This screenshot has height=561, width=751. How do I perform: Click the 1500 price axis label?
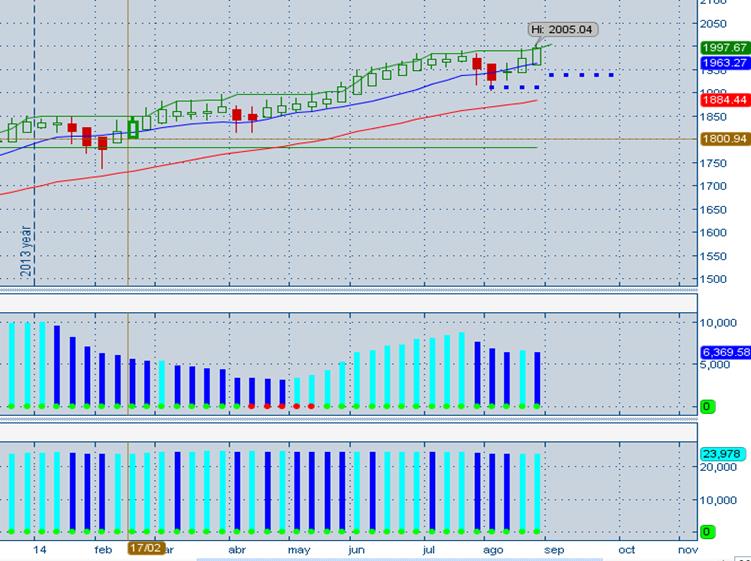[x=713, y=279]
